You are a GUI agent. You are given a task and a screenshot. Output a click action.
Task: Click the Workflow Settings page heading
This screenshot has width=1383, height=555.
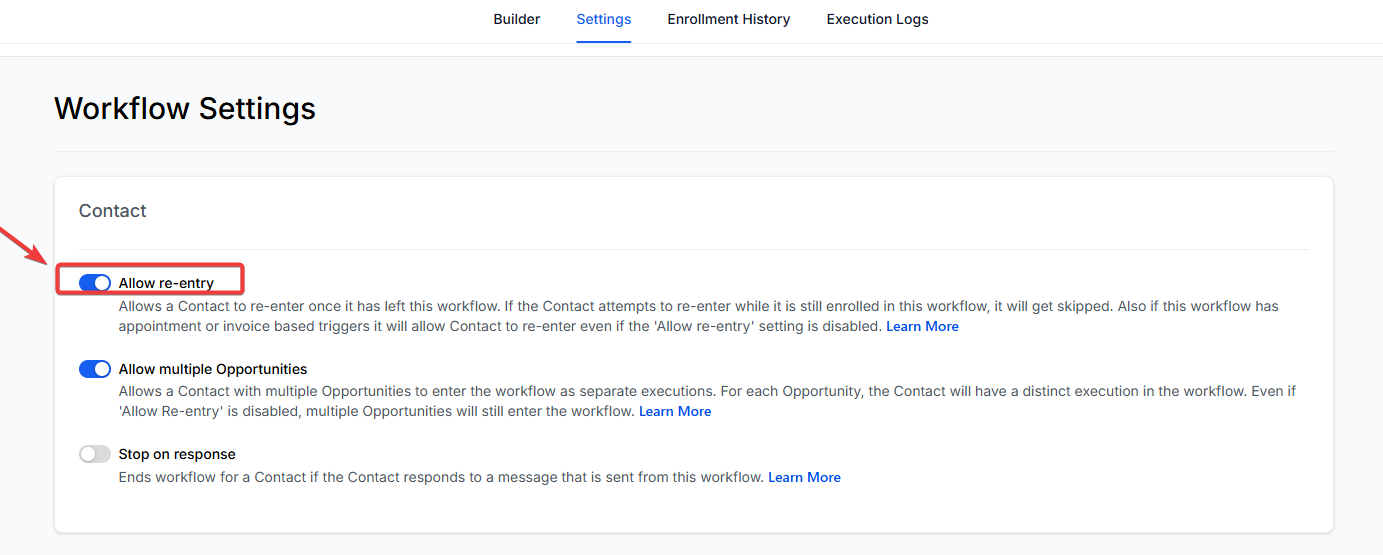[185, 108]
